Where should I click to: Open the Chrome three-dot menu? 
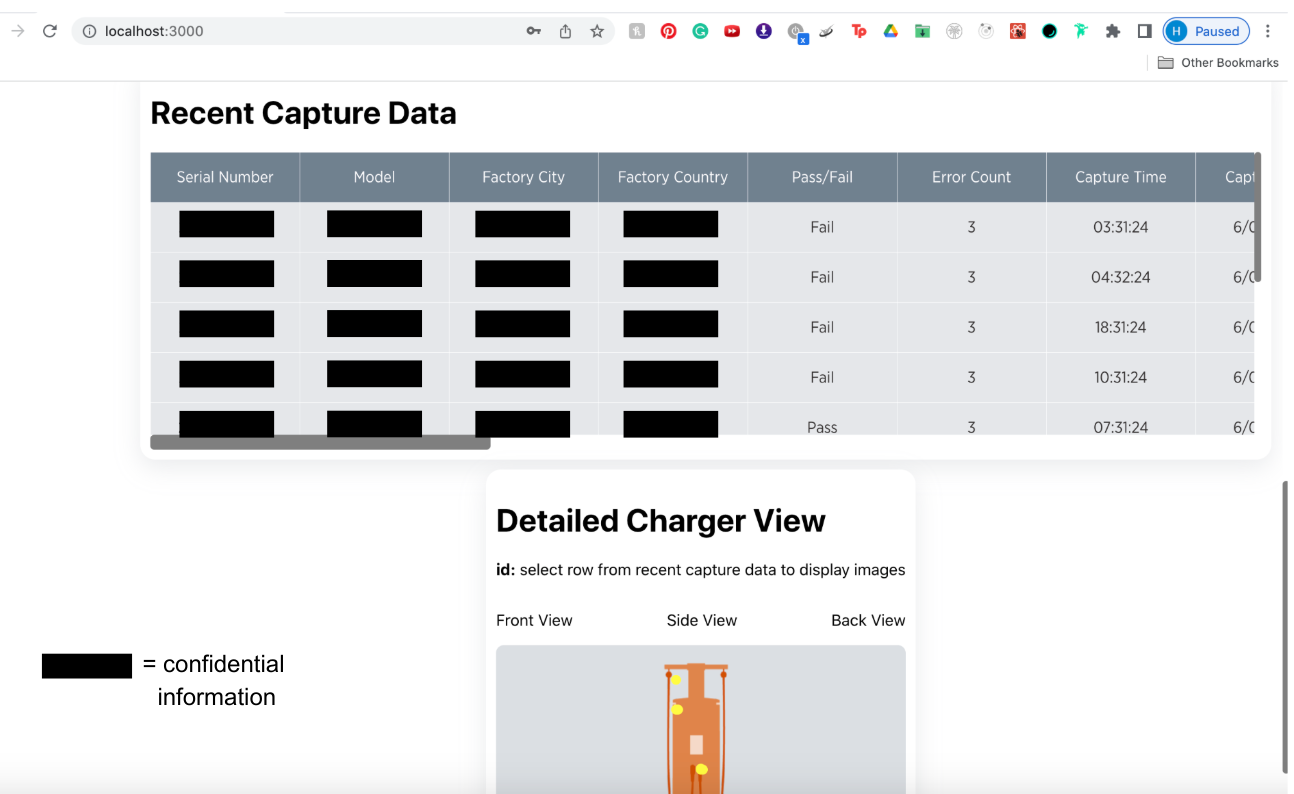point(1267,31)
